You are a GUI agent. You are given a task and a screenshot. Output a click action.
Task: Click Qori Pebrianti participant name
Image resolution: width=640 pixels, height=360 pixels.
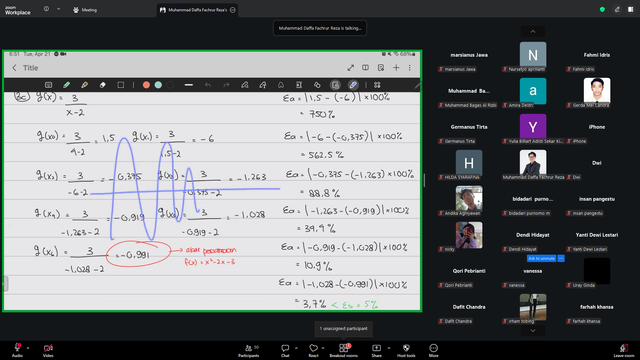469,271
